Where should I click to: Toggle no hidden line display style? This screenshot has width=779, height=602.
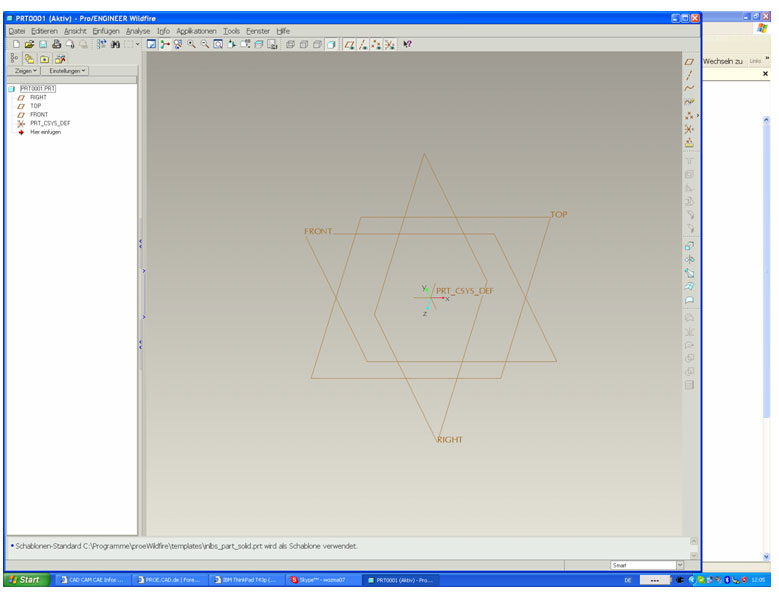point(317,44)
